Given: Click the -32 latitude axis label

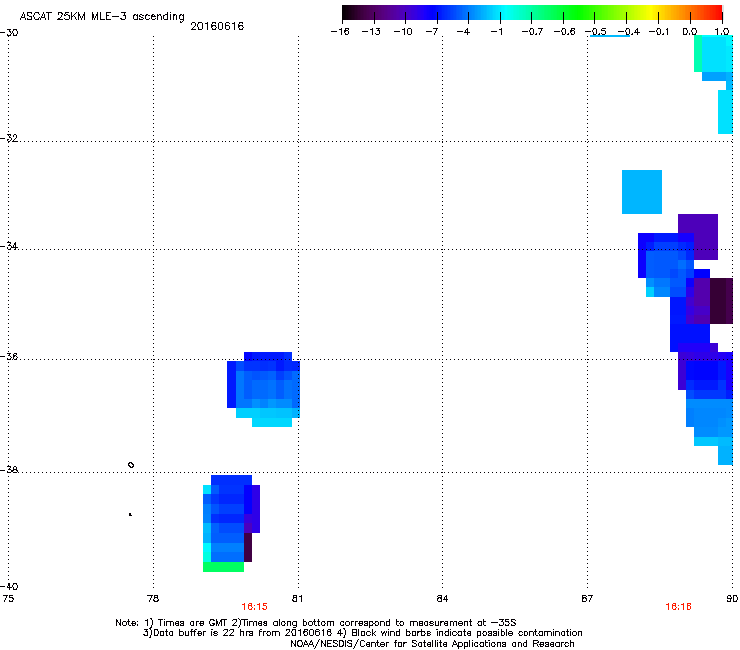Looking at the screenshot, I should coord(9,138).
